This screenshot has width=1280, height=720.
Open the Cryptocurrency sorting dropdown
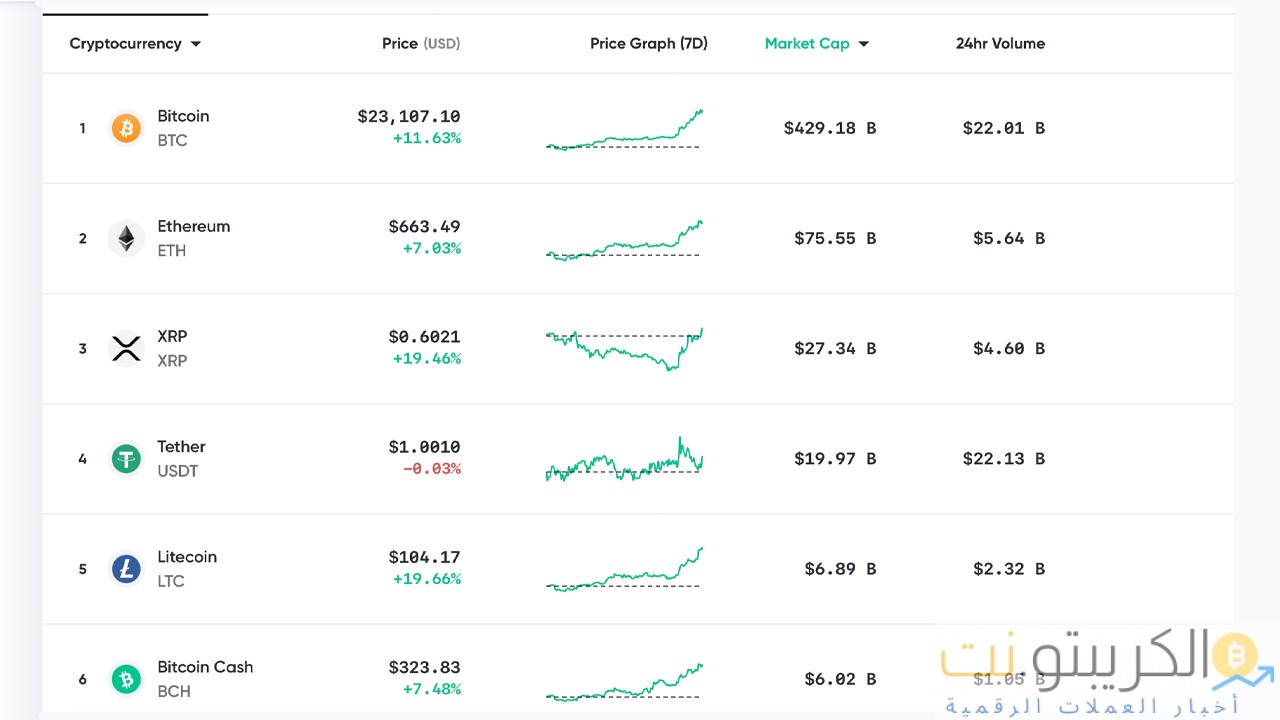[x=135, y=43]
